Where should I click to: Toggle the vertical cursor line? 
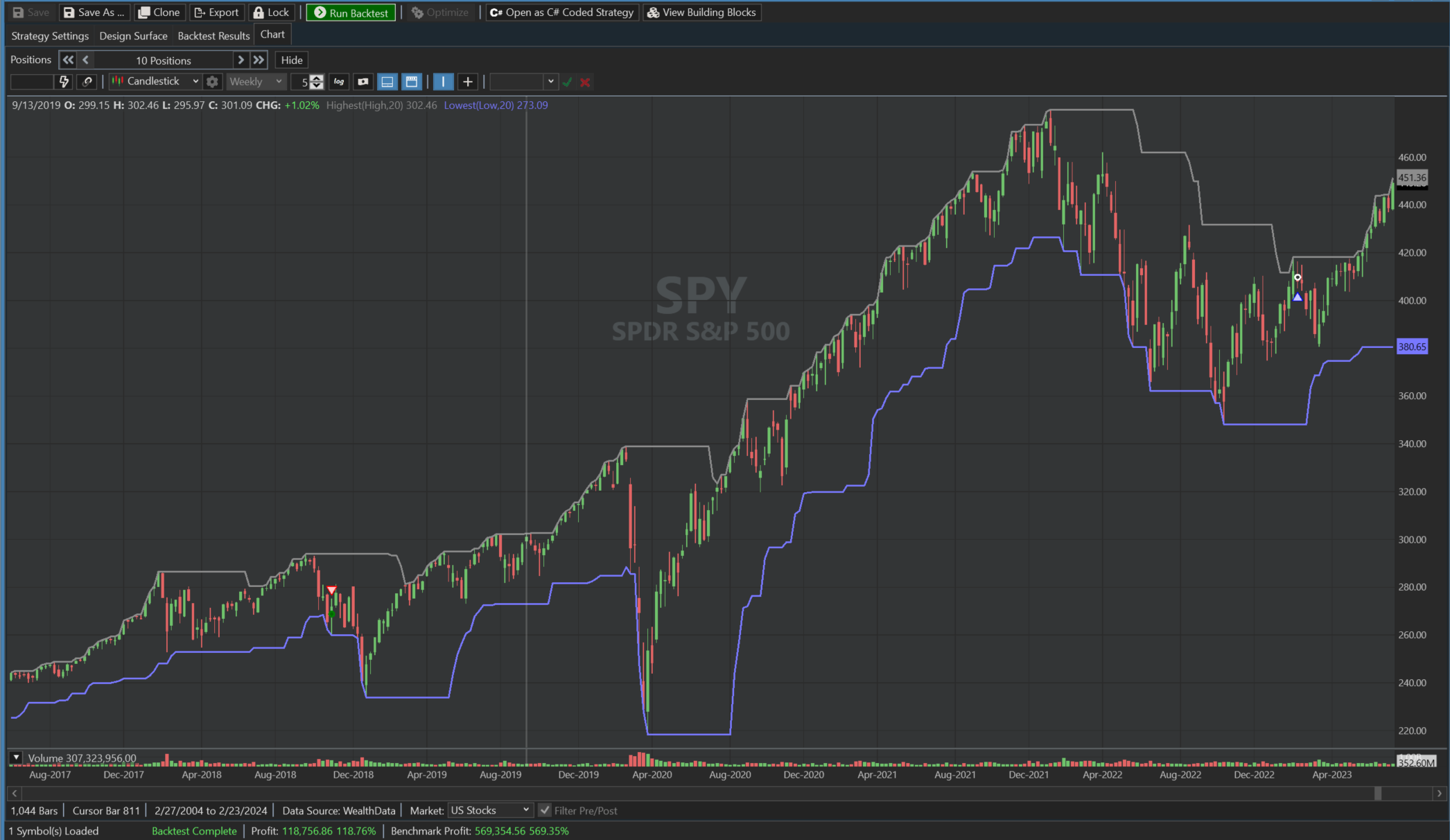pos(444,82)
